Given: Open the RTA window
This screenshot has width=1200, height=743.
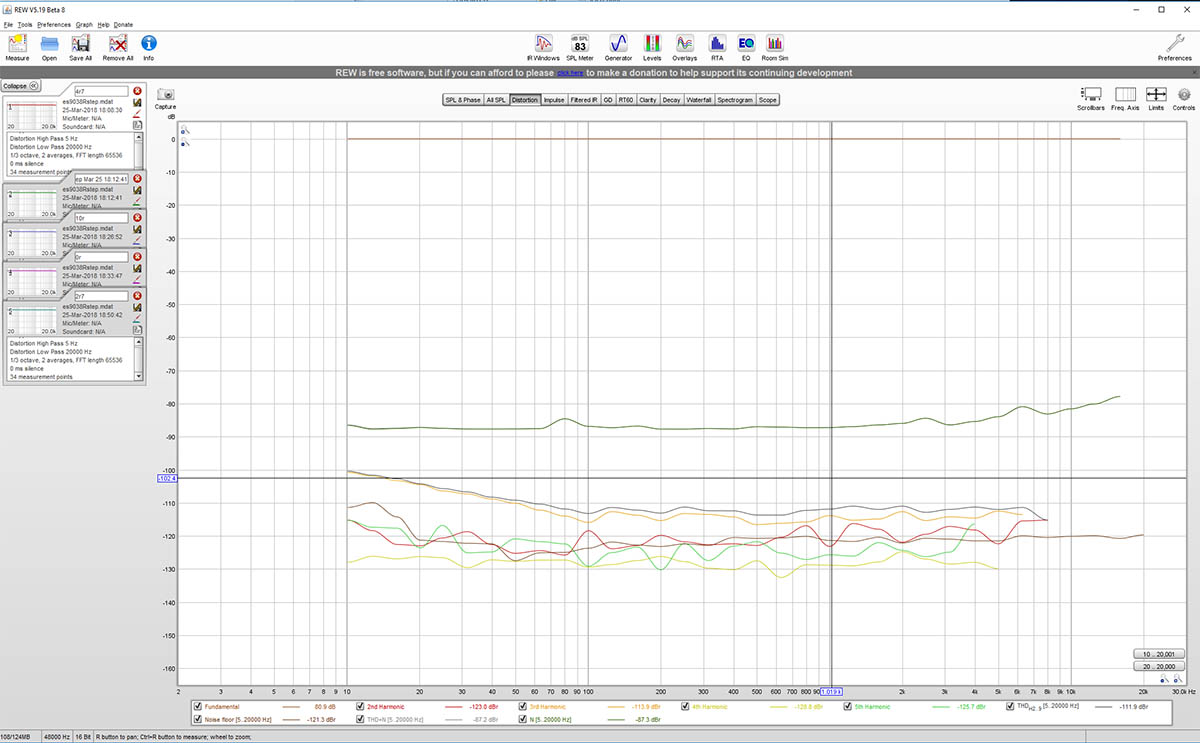Looking at the screenshot, I should [717, 43].
